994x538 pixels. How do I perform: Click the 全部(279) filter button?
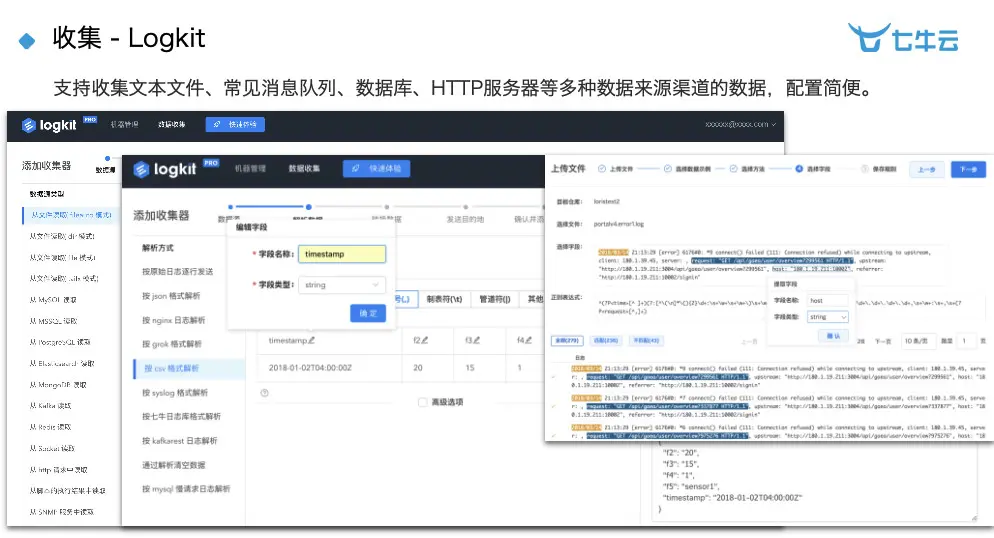pos(567,340)
